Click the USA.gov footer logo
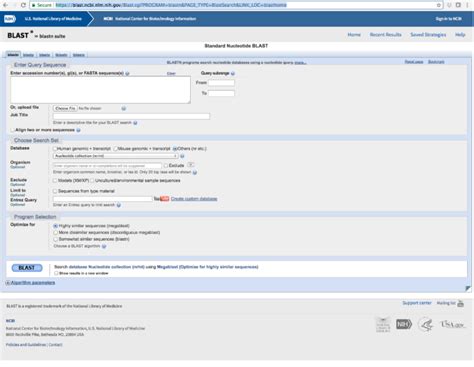This screenshot has height=367, width=474. click(453, 324)
